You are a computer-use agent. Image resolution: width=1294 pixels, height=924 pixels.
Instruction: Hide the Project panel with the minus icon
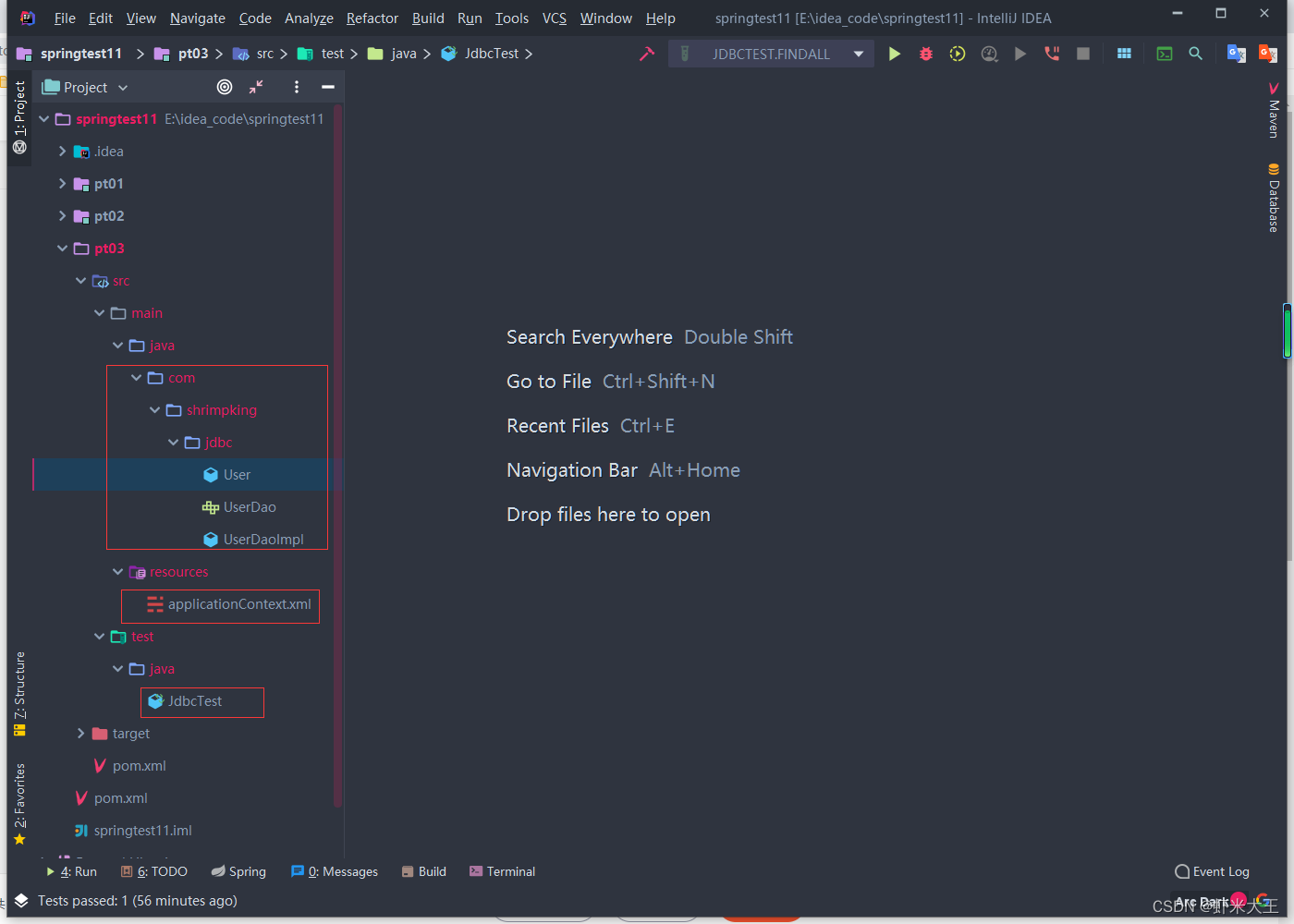pyautogui.click(x=327, y=87)
